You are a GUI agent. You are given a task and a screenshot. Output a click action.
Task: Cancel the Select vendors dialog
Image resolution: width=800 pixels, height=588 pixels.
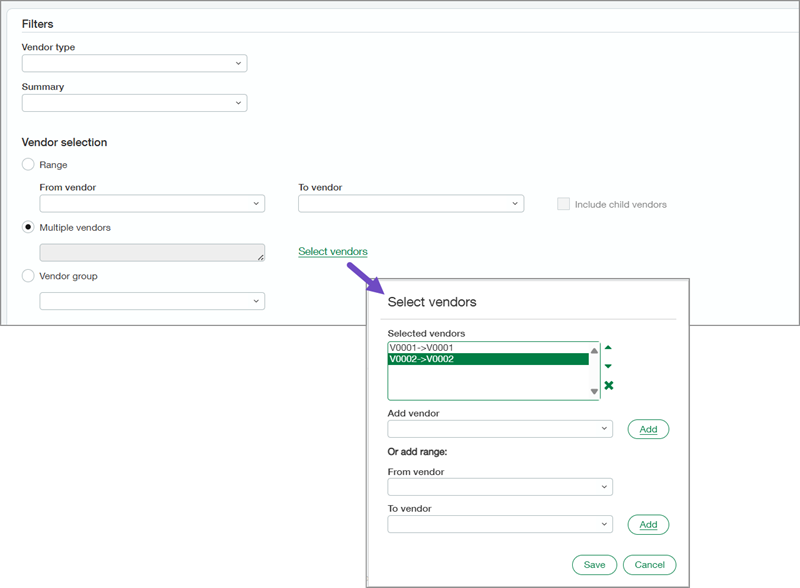pyautogui.click(x=649, y=565)
